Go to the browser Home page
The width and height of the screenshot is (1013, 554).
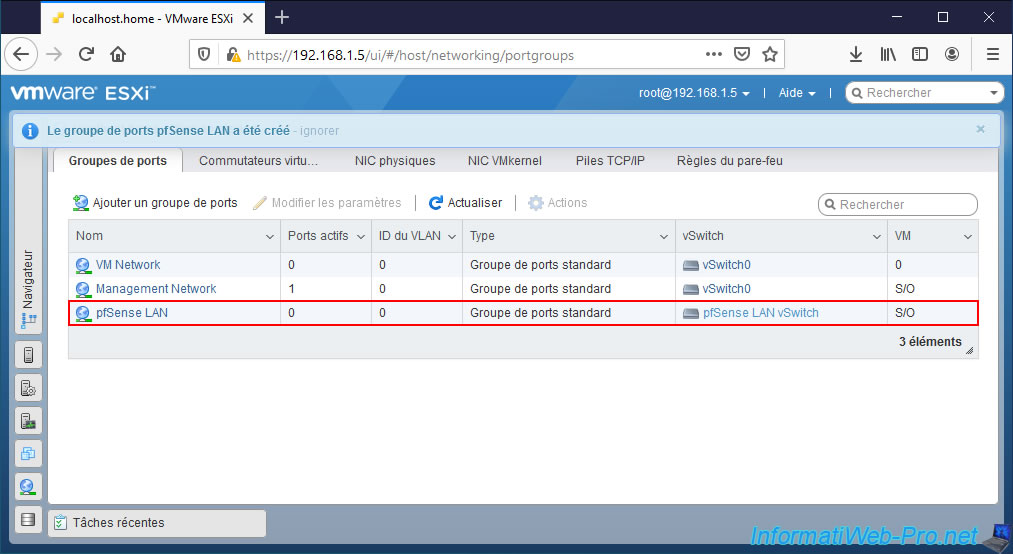coord(118,54)
